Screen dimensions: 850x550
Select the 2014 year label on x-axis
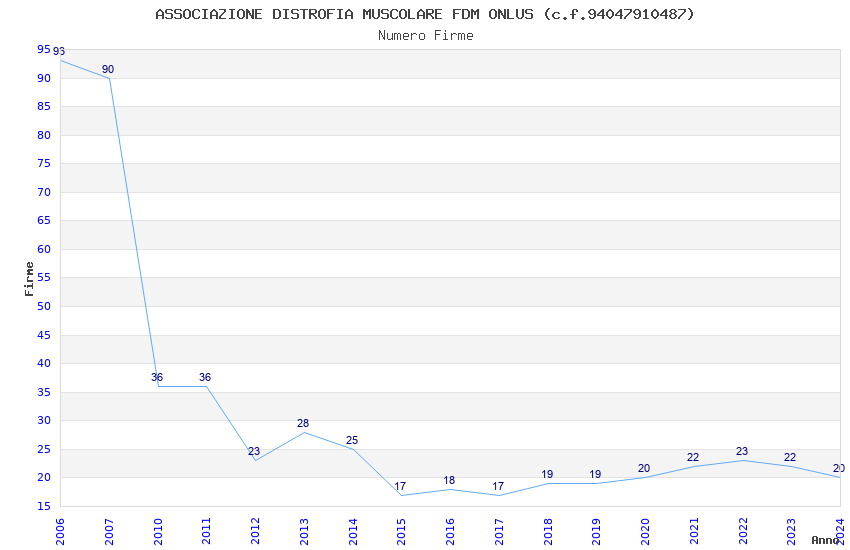pyautogui.click(x=353, y=531)
